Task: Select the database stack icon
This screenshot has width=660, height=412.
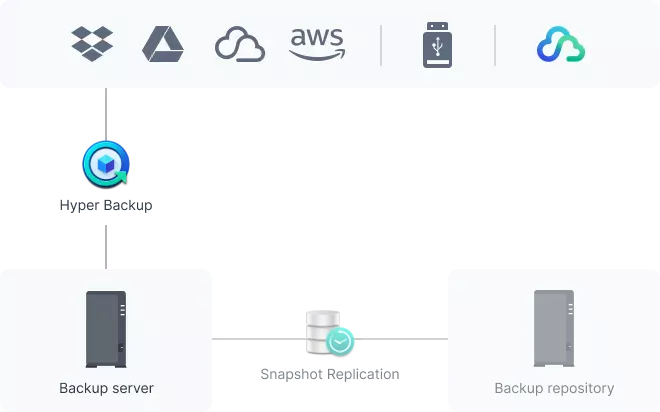Action: [324, 326]
